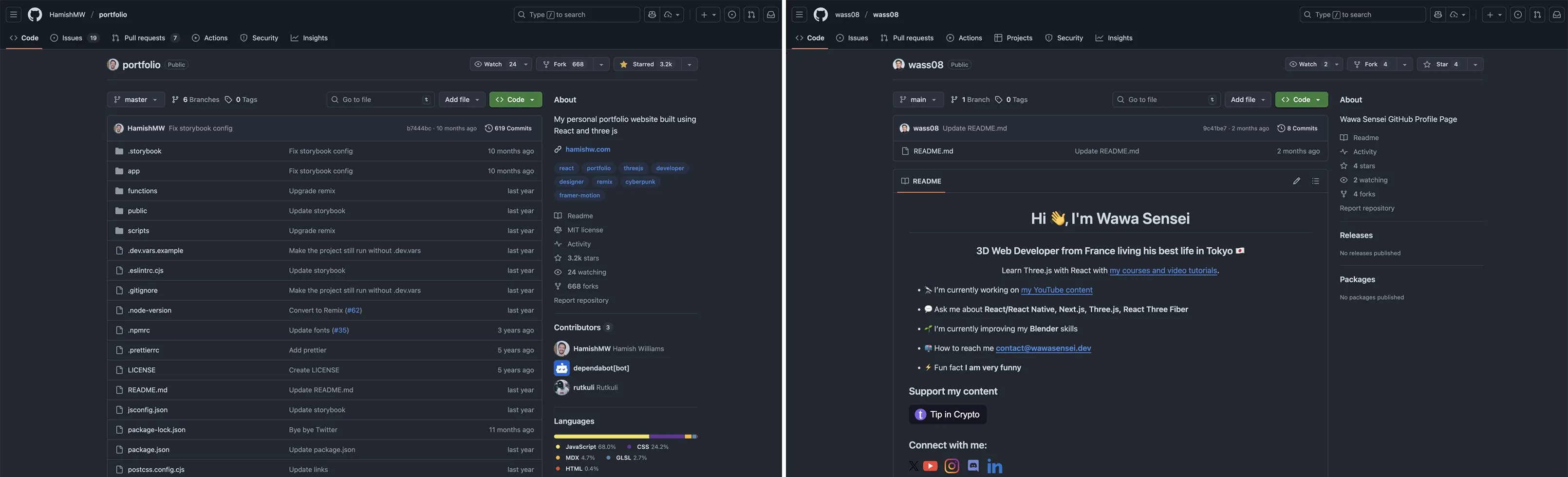Open my courses and video tutorials link

pos(1163,271)
